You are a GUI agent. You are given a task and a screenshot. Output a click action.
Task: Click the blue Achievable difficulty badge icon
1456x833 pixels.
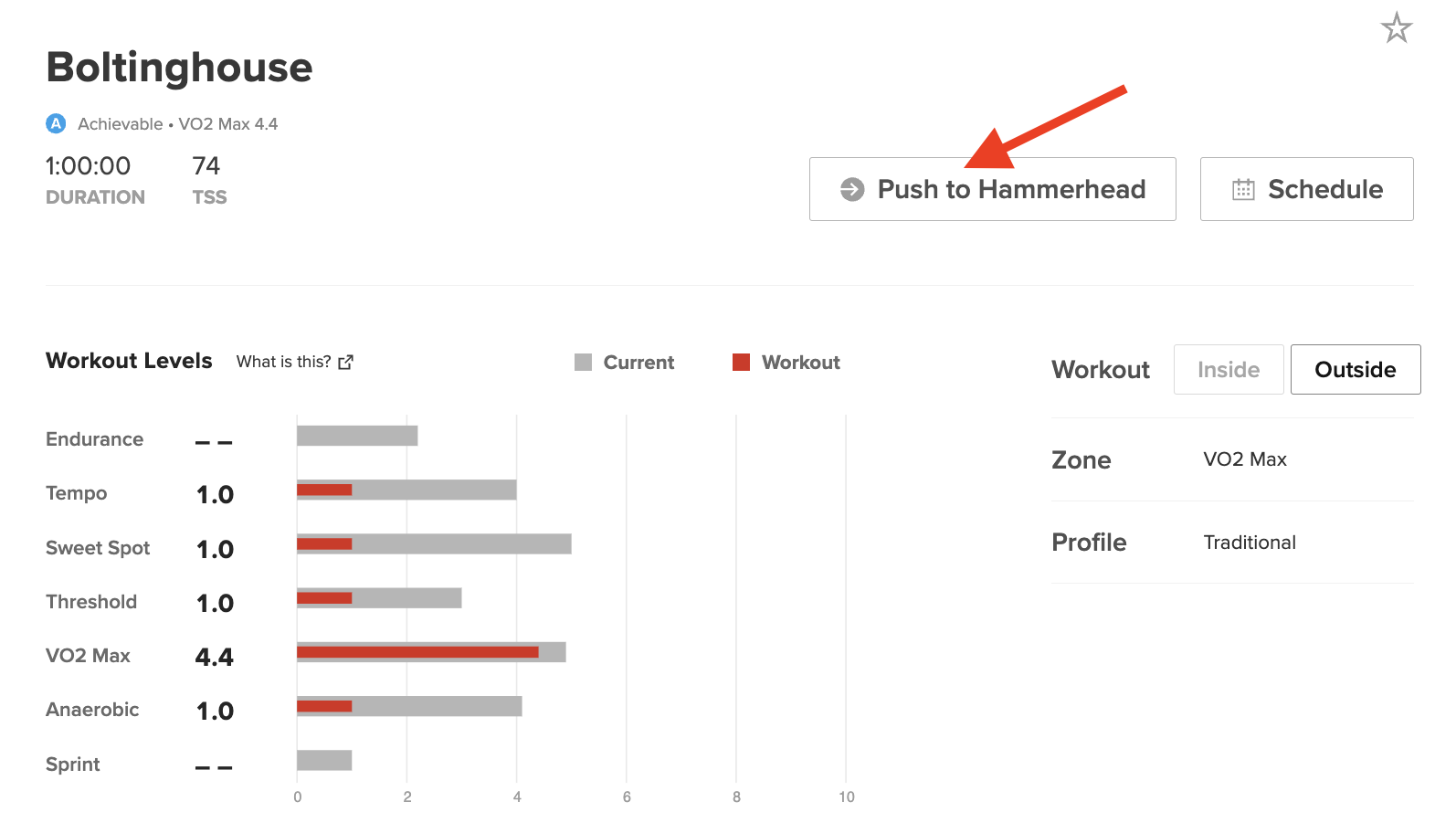(56, 123)
